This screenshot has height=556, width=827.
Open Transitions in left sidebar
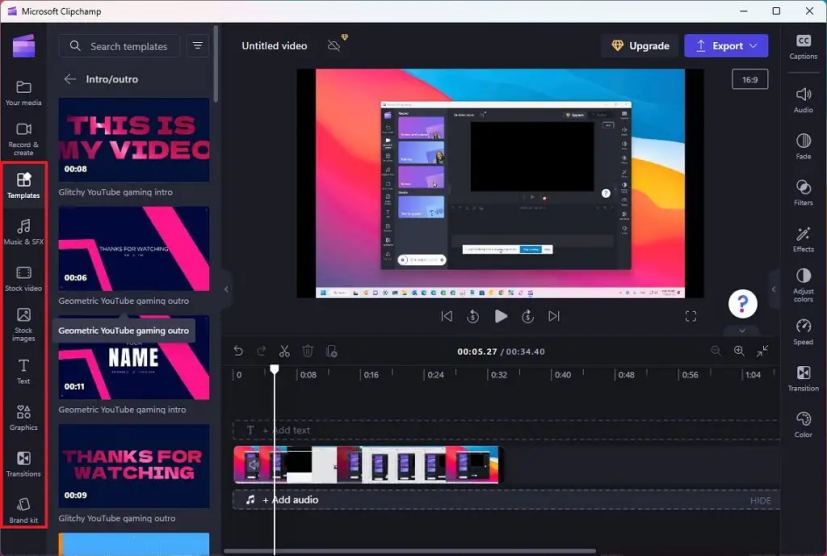[x=23, y=464]
